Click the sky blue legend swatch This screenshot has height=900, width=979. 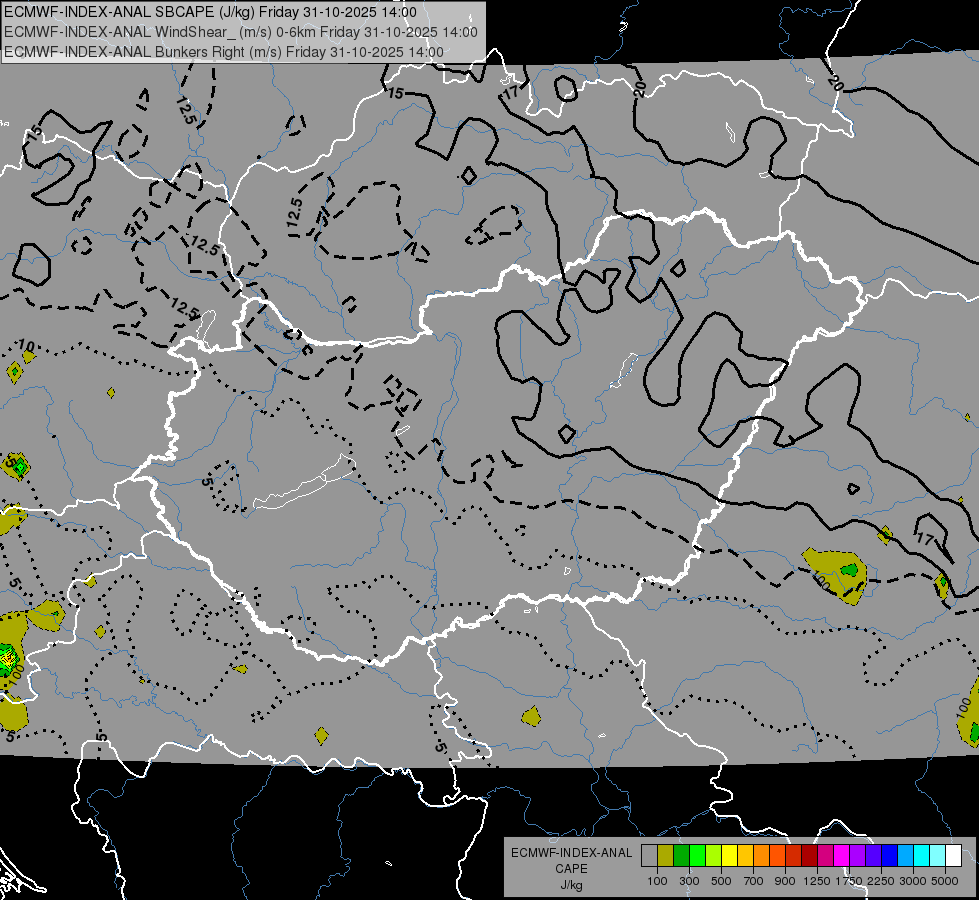(905, 855)
